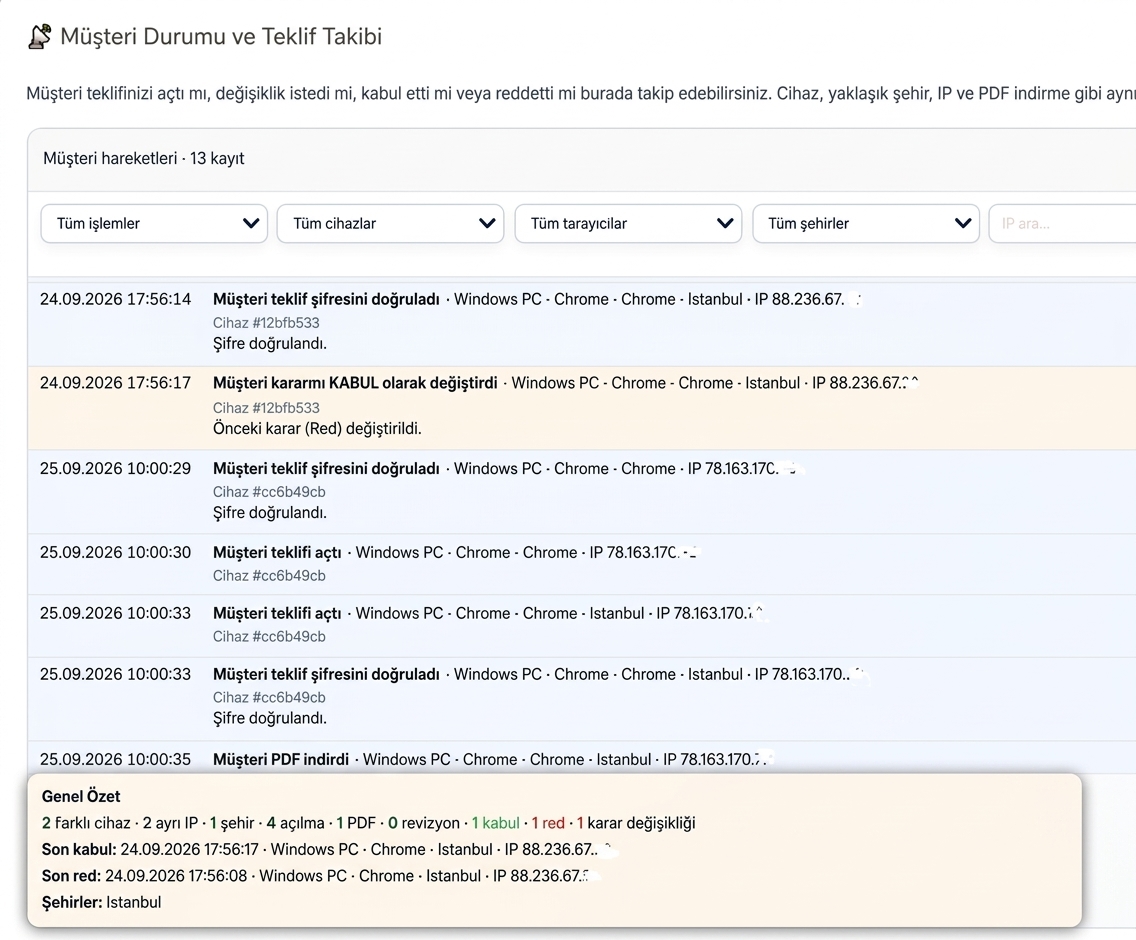Viewport: 1136px width, 940px height.
Task: Click Müşteri teklifi açtı in 10:00:30 row
Action: [x=277, y=552]
